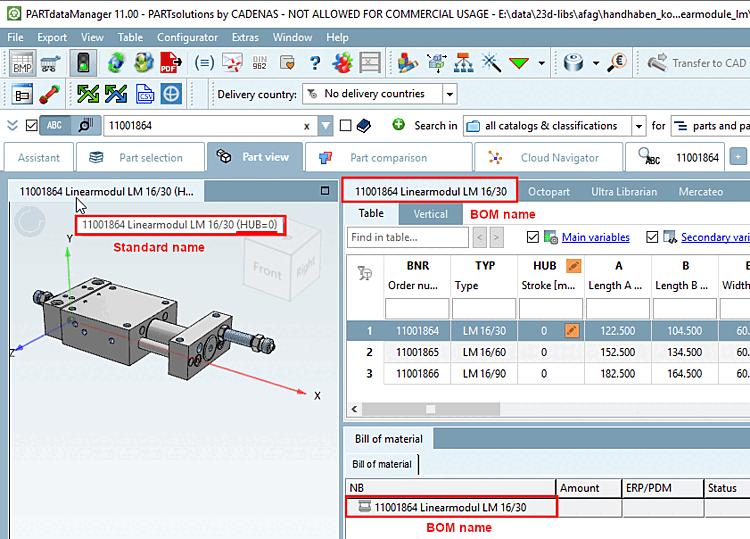Toggle the Main variables checkbox
Screen dimensions: 750x539
[532, 237]
